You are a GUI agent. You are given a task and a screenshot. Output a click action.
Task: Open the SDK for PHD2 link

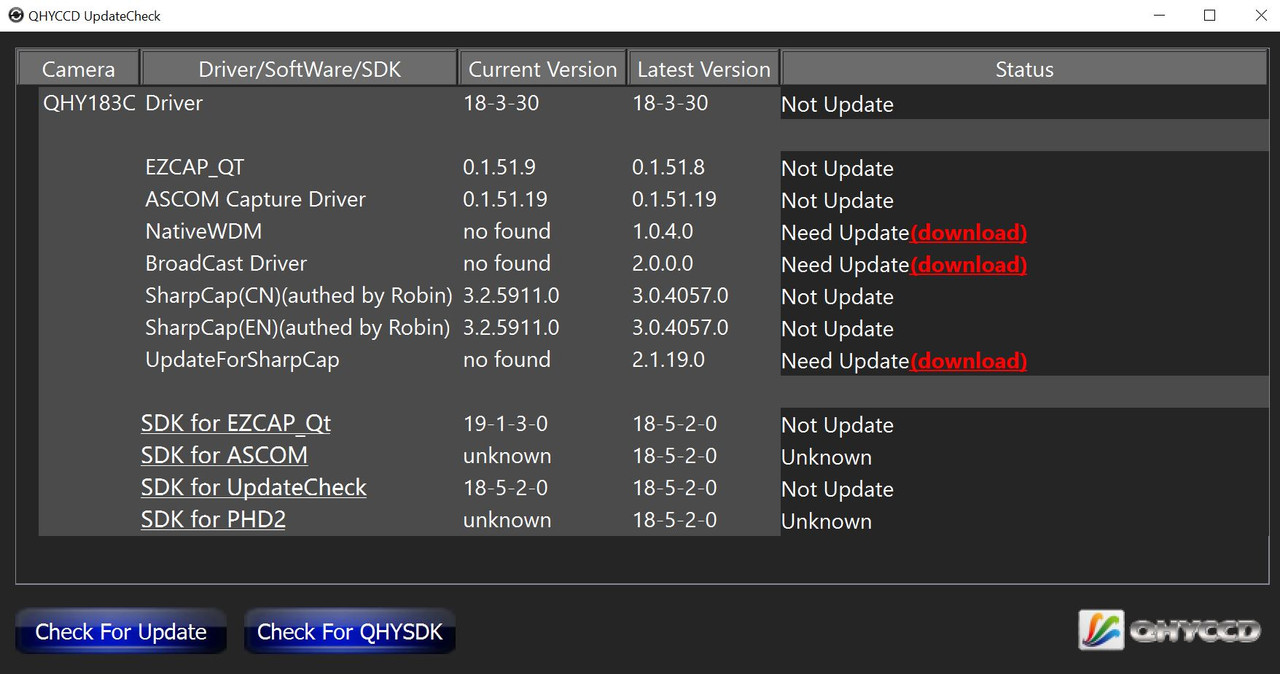click(x=213, y=520)
